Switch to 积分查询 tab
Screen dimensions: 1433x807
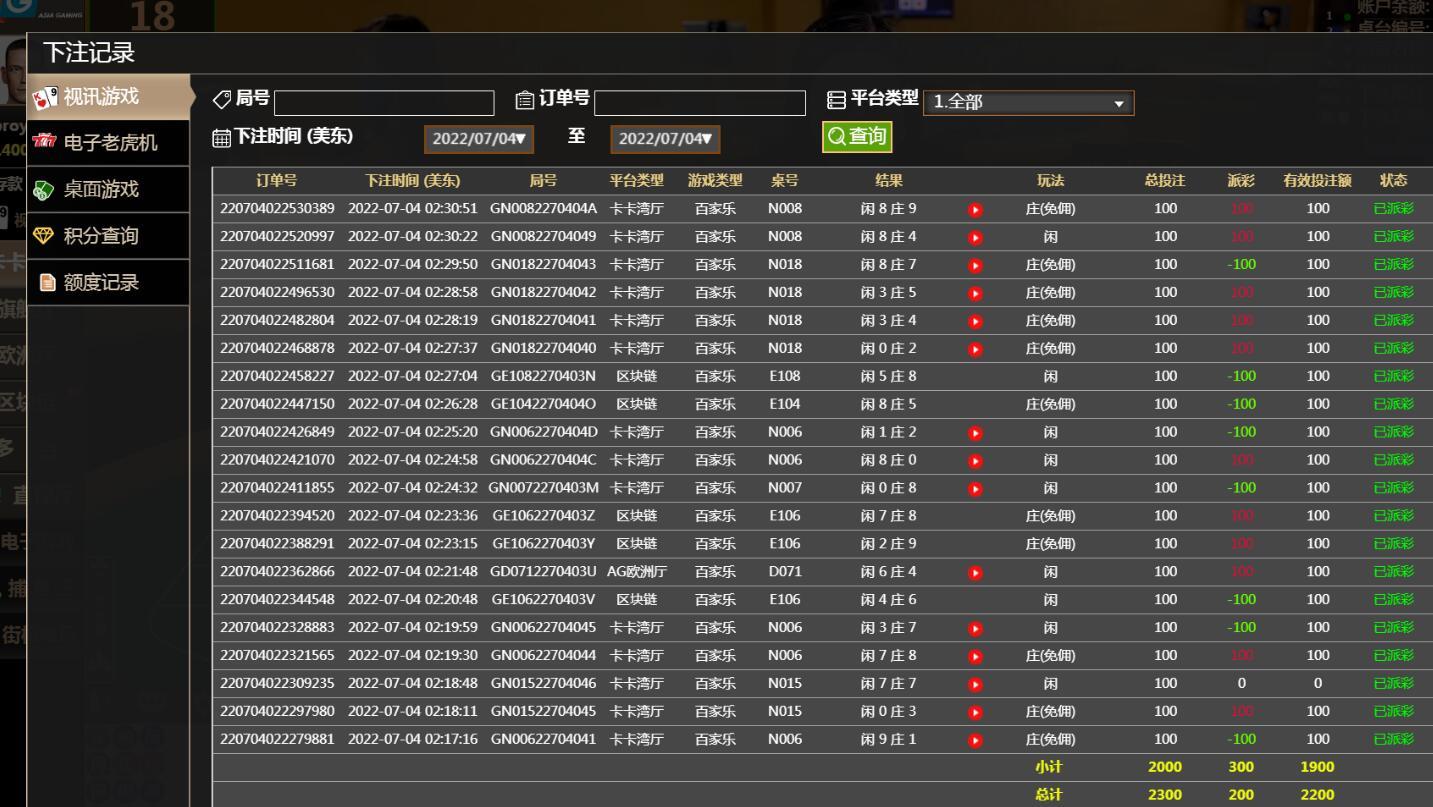[108, 236]
